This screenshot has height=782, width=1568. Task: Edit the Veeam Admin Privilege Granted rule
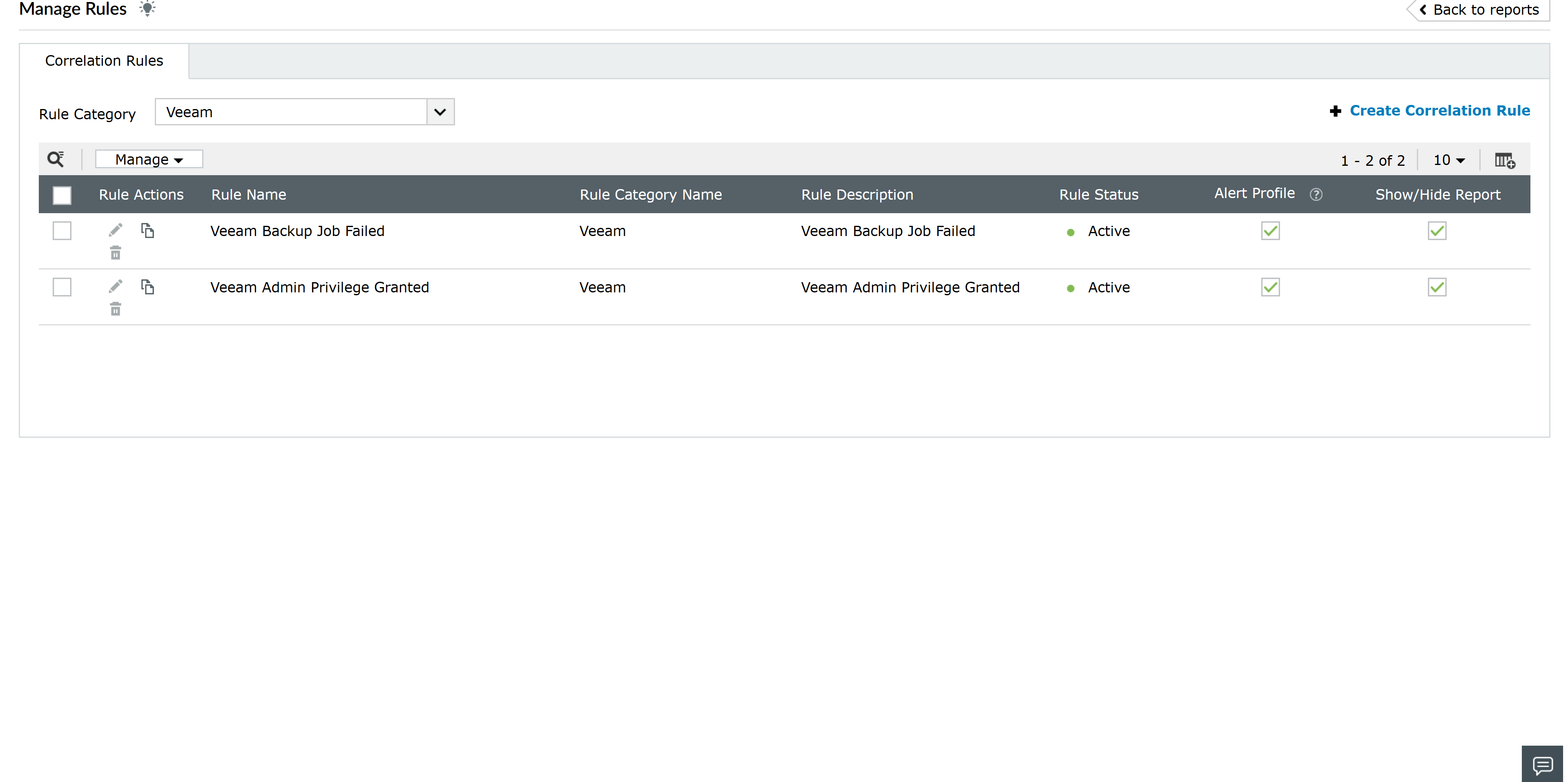[x=116, y=287]
